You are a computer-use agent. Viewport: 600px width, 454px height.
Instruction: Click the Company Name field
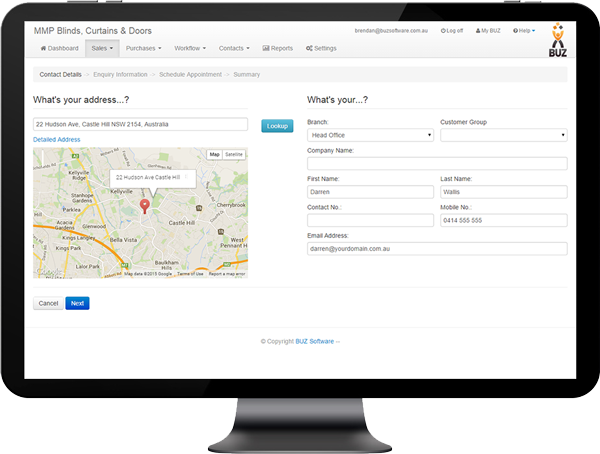pyautogui.click(x=437, y=163)
